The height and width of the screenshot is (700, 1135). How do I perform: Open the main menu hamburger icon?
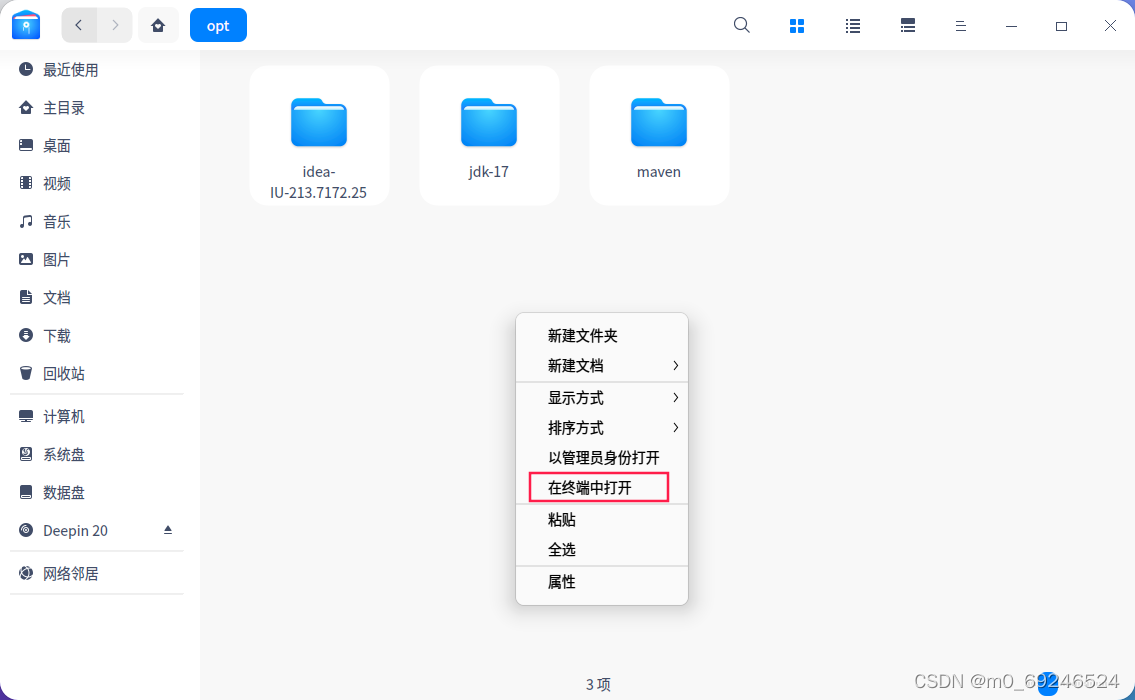point(961,26)
